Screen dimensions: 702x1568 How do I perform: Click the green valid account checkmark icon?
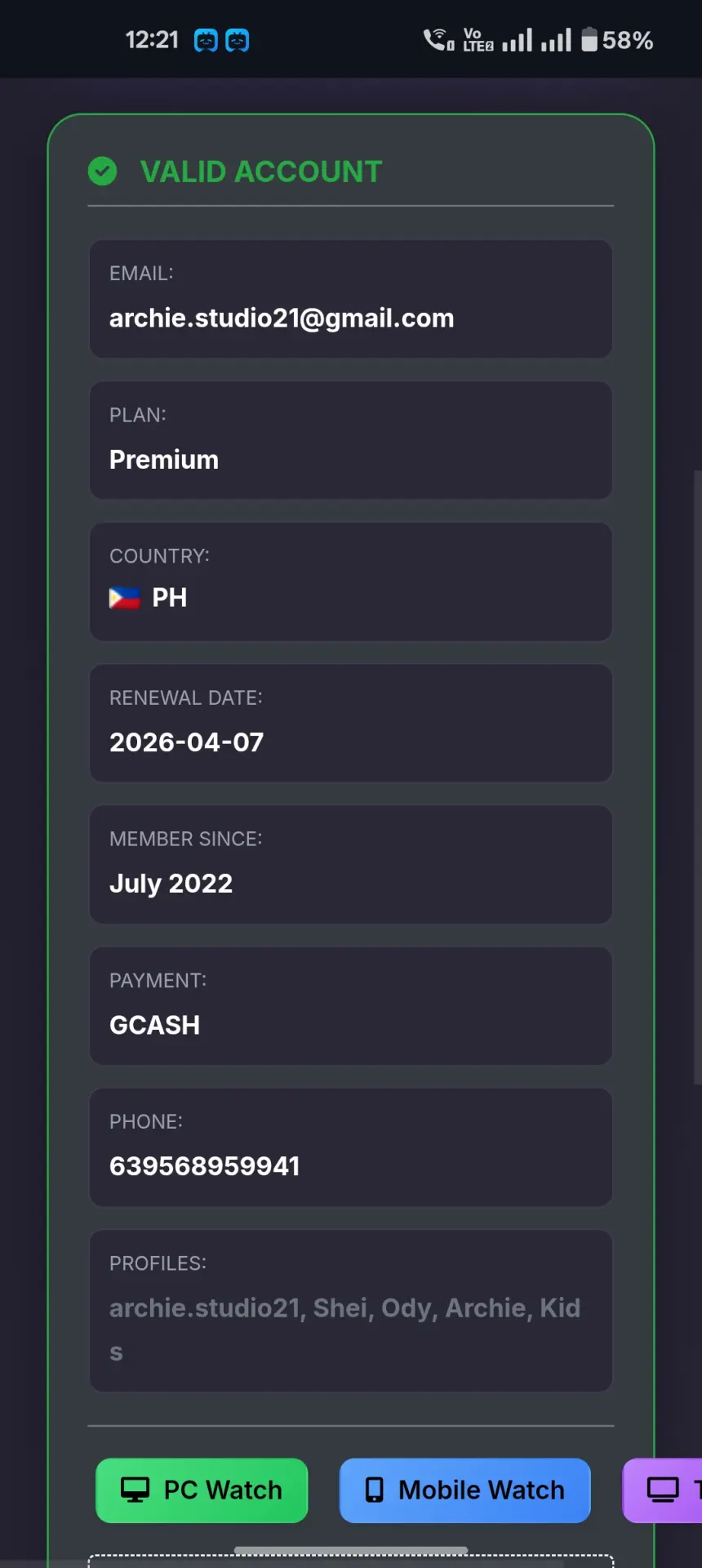coord(102,171)
